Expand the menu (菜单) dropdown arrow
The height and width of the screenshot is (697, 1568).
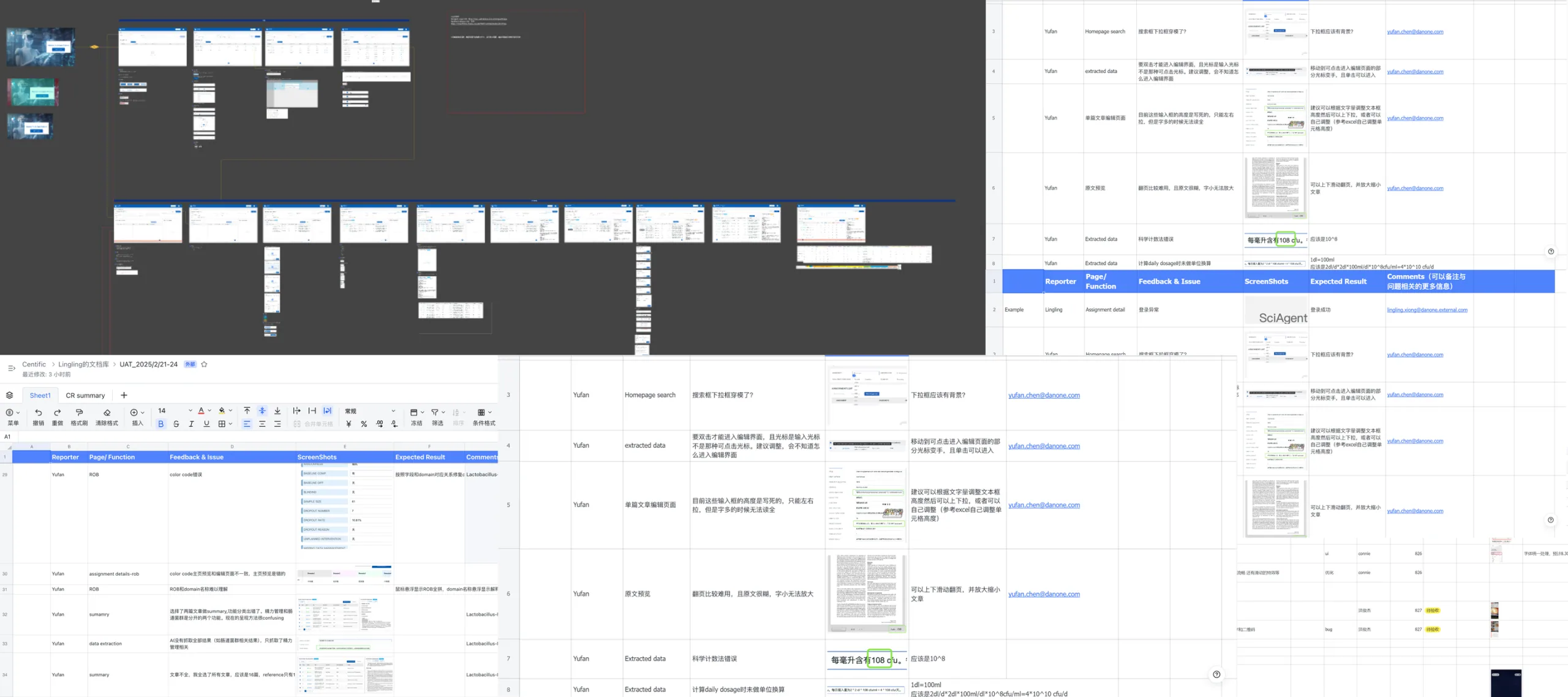(18, 412)
